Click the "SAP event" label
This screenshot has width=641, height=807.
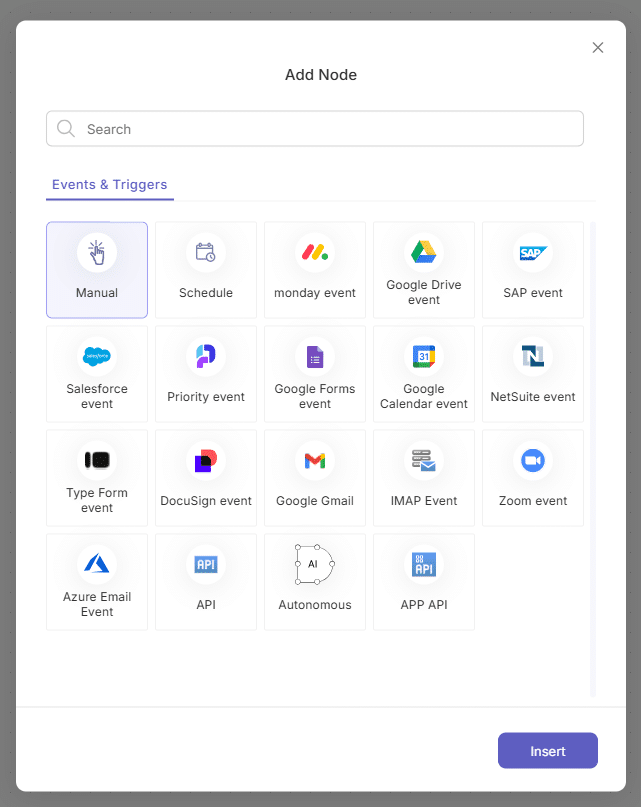(x=533, y=293)
